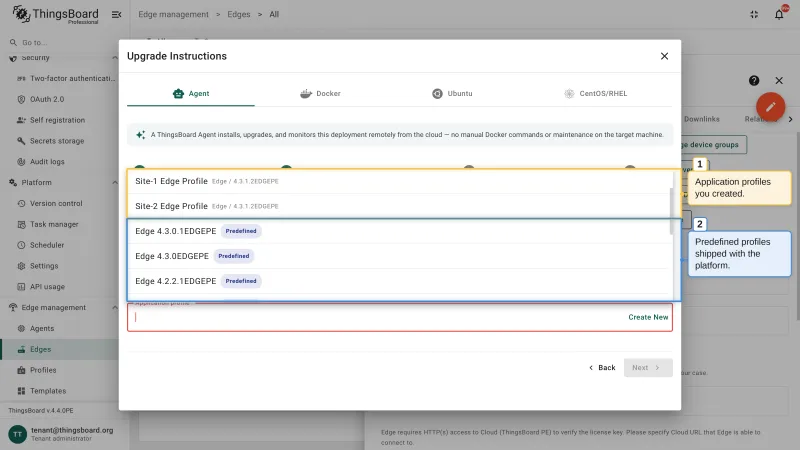Close the edge details panel
Screen dimensions: 800x450
pos(779,81)
